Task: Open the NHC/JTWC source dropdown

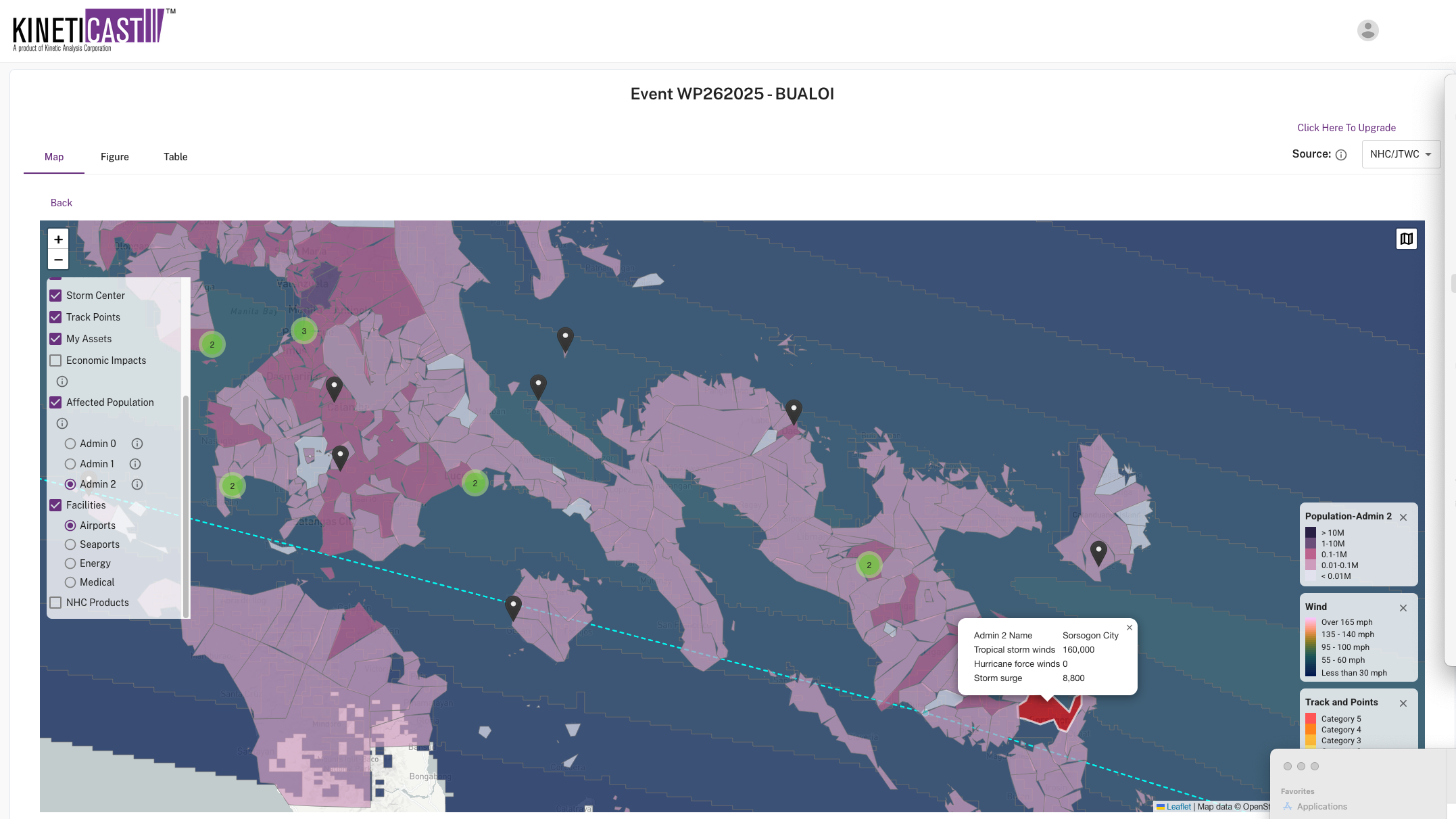Action: [1401, 154]
